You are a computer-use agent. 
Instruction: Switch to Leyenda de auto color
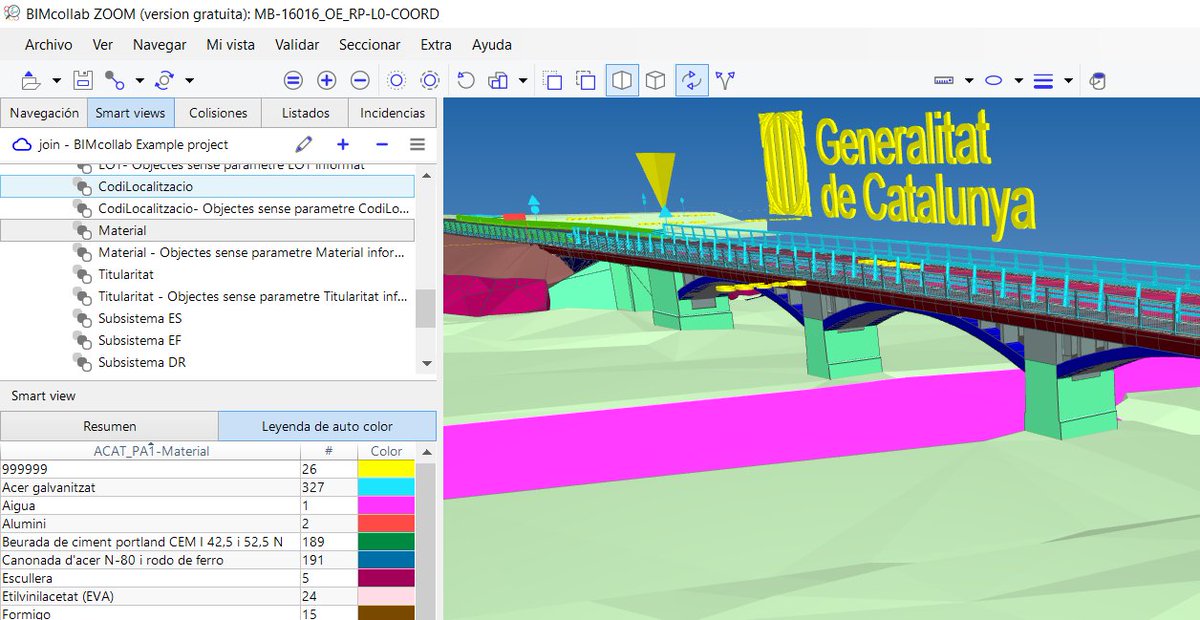pos(327,426)
